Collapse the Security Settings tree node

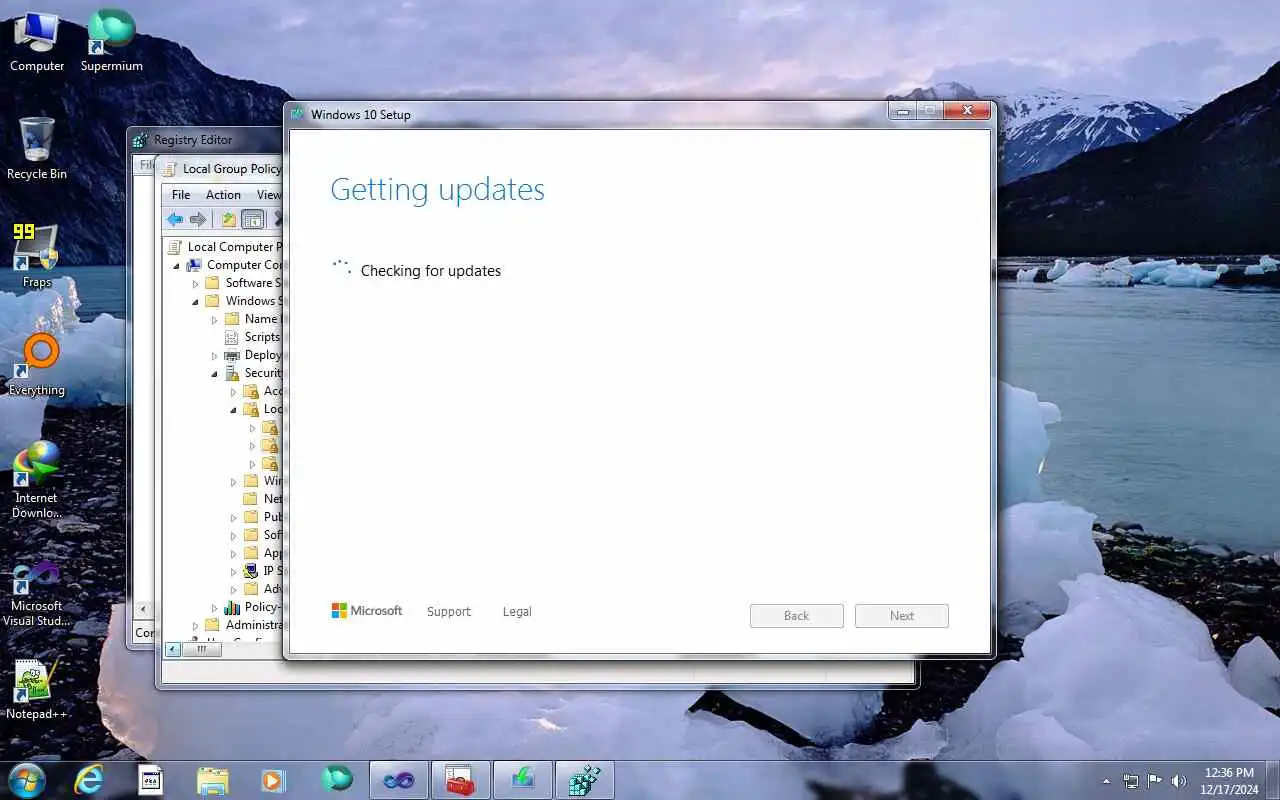214,373
